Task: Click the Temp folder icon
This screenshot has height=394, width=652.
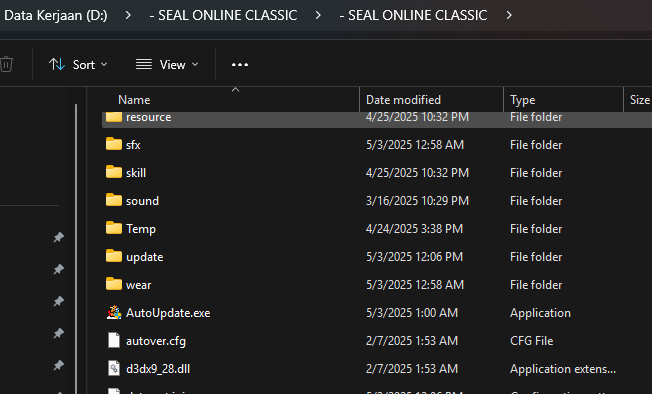Action: click(x=114, y=228)
